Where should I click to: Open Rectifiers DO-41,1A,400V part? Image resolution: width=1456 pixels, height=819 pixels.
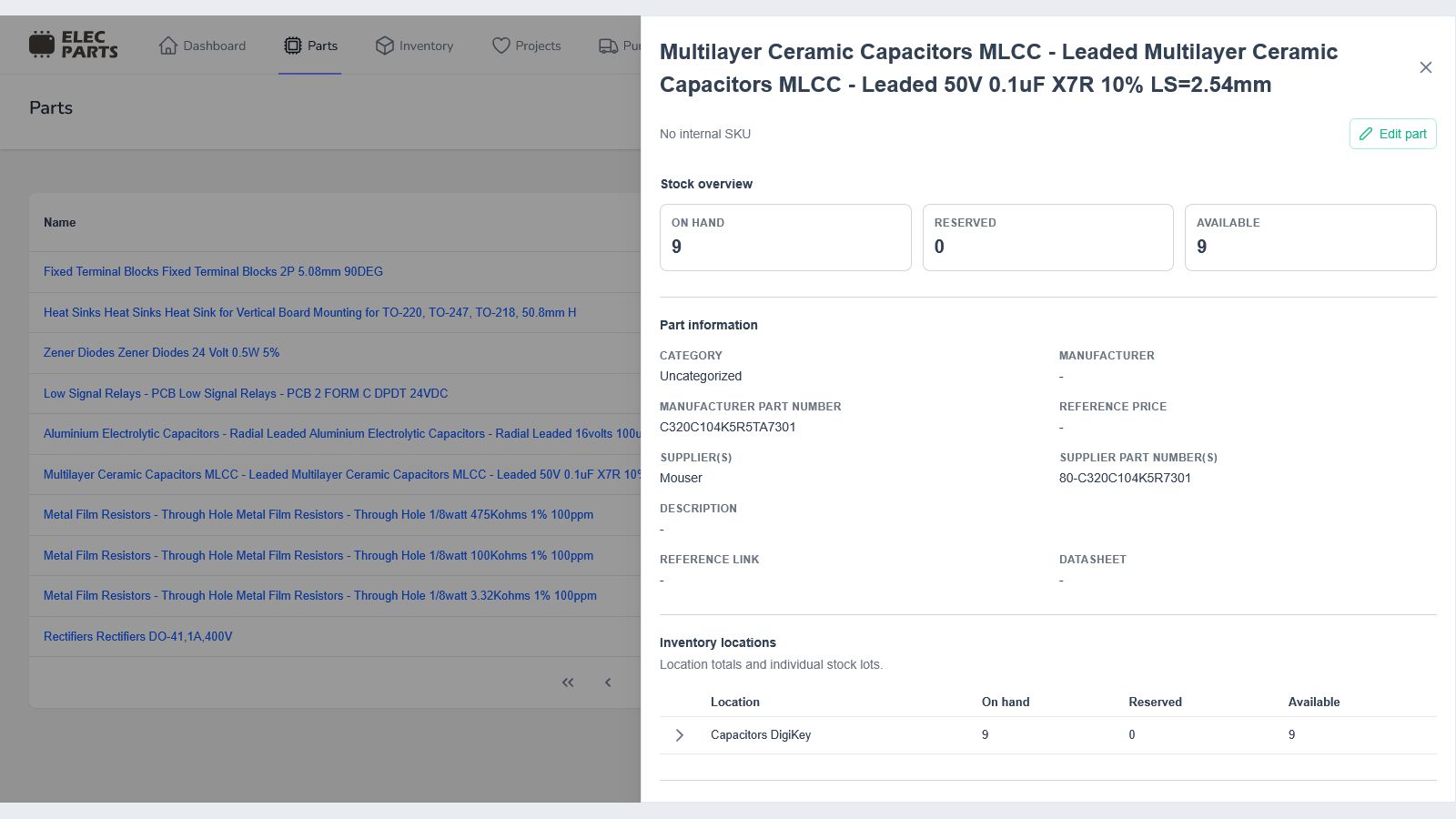[x=137, y=636]
